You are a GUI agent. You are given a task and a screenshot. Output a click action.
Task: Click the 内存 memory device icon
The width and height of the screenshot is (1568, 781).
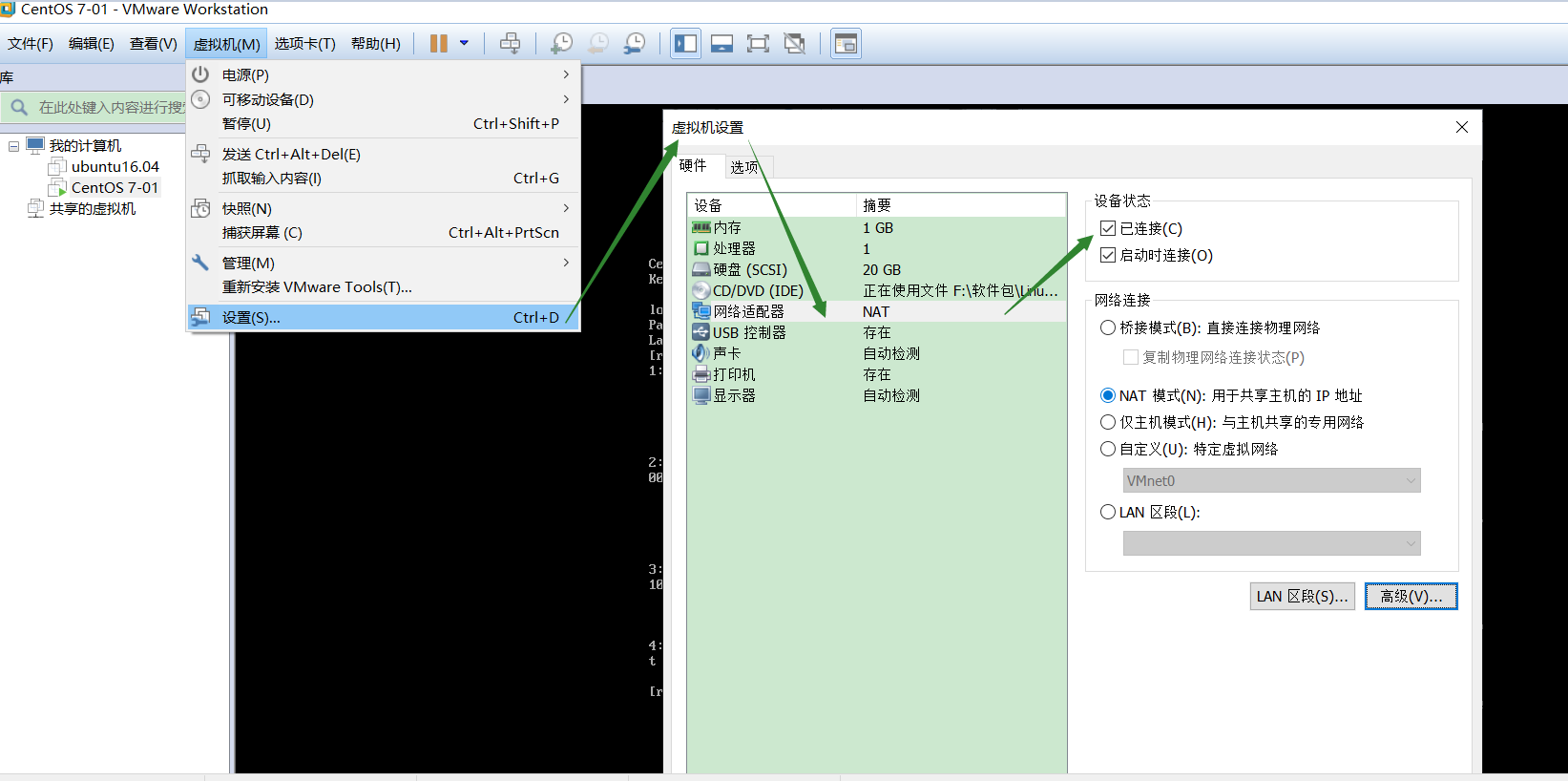[x=701, y=227]
